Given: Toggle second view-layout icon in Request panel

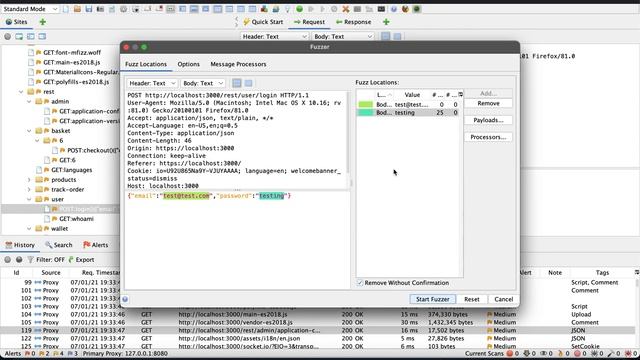Looking at the screenshot, I should pos(397,36).
